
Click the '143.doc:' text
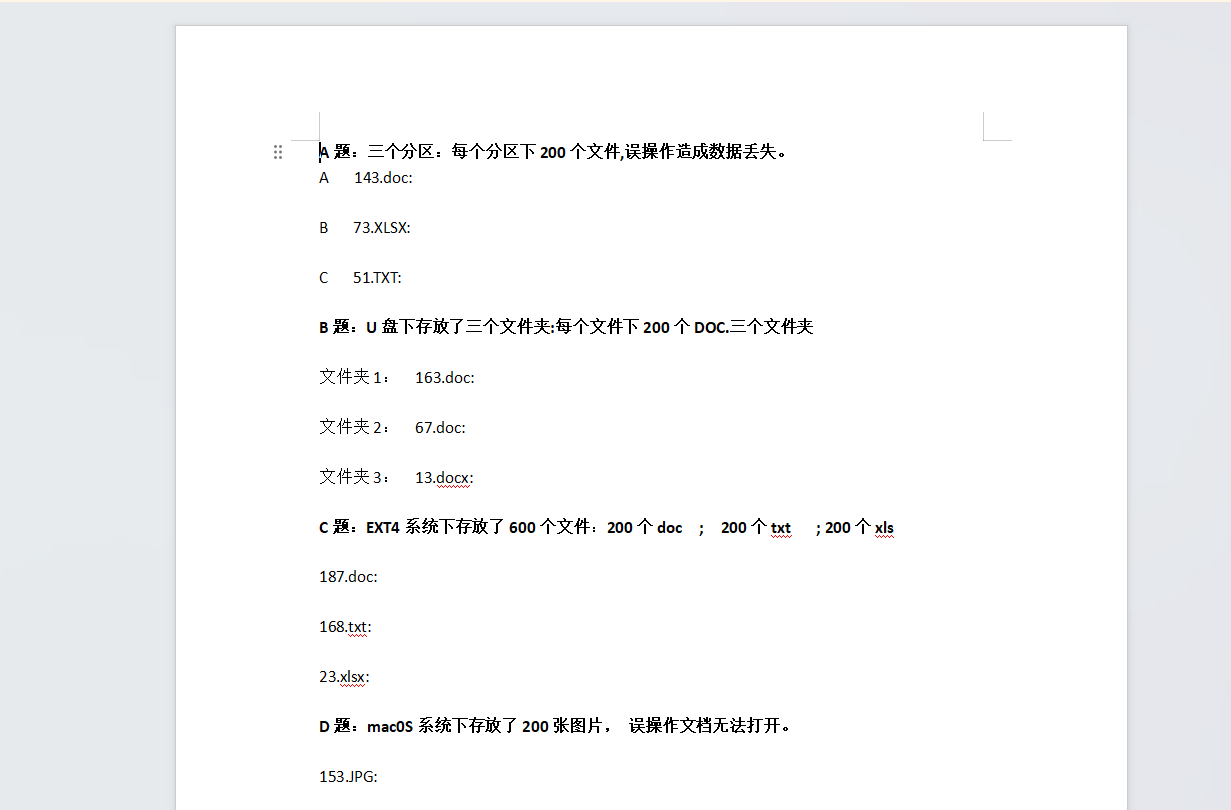tap(383, 178)
